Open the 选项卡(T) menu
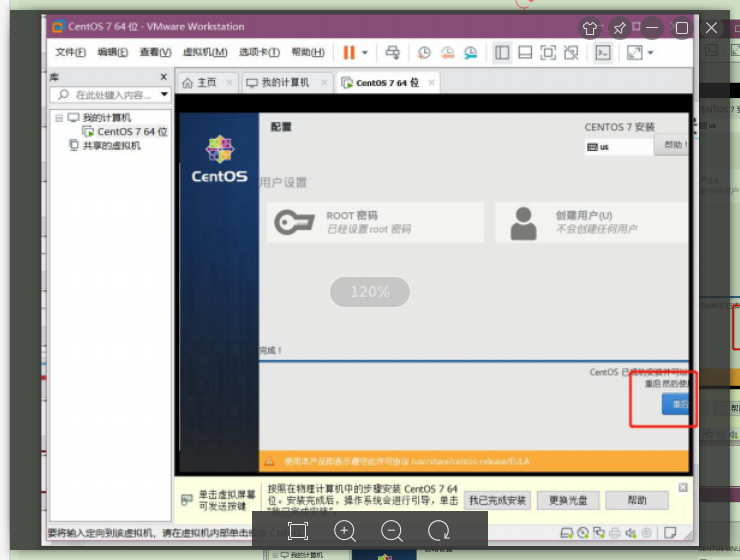The width and height of the screenshot is (740, 560). [259, 52]
